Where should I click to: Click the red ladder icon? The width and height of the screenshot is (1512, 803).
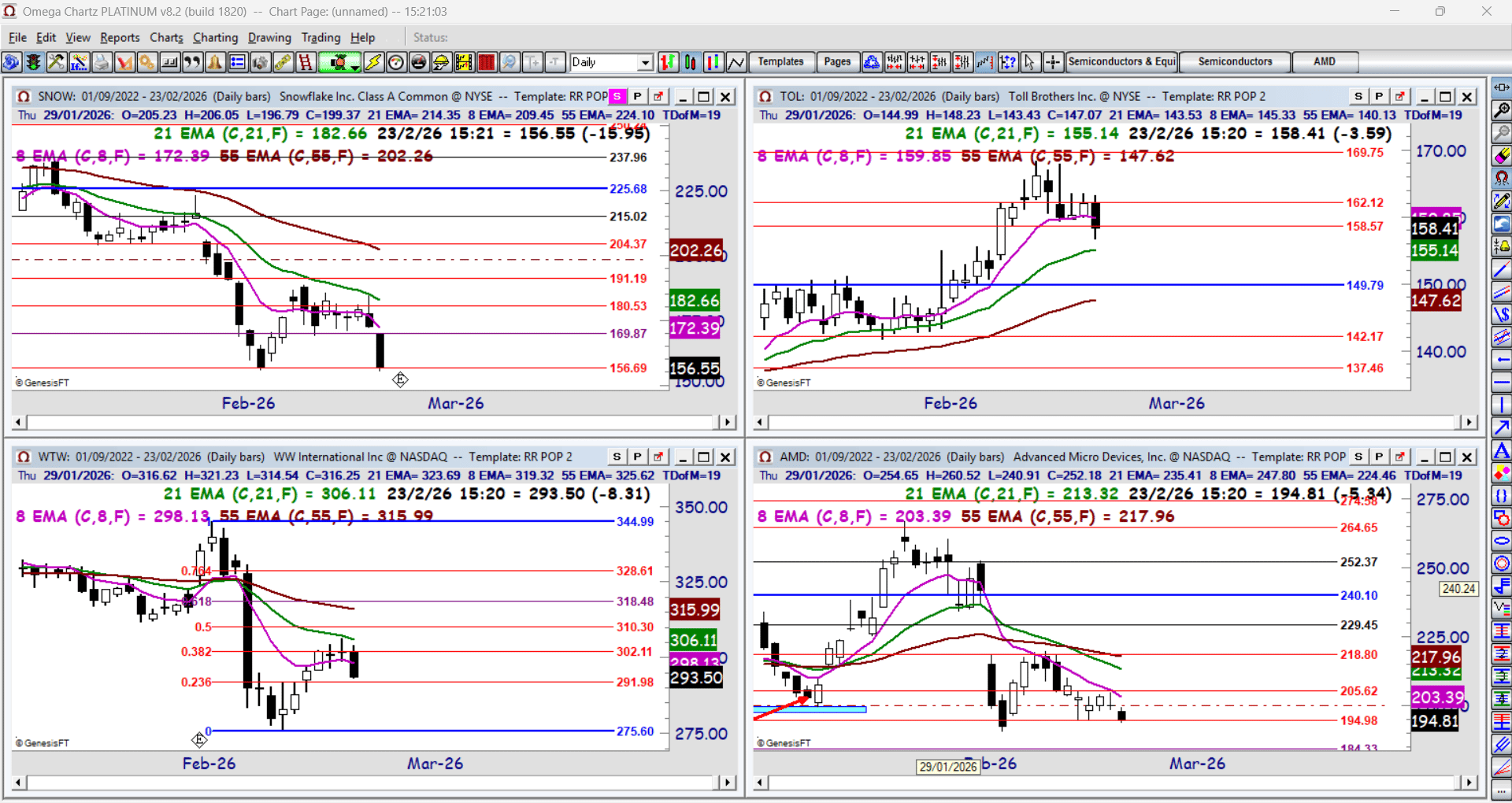pos(306,62)
